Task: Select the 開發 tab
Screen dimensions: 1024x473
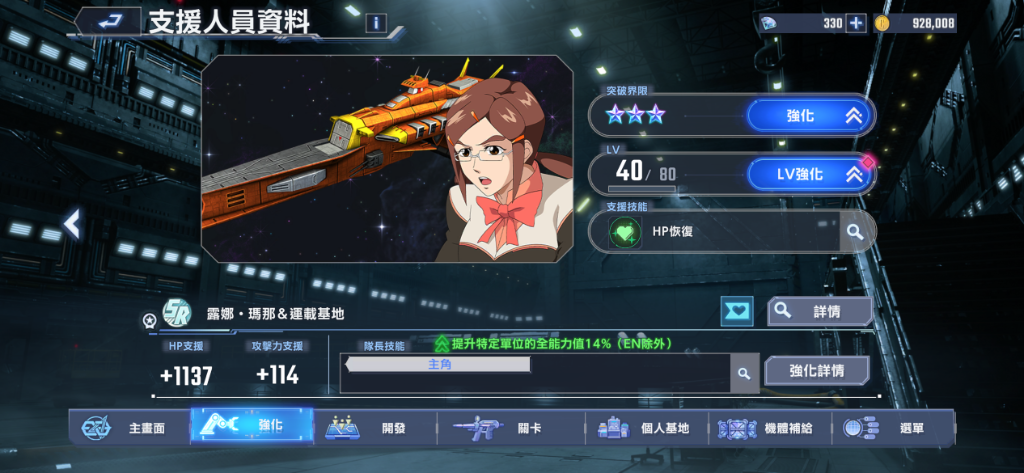Action: 375,428
